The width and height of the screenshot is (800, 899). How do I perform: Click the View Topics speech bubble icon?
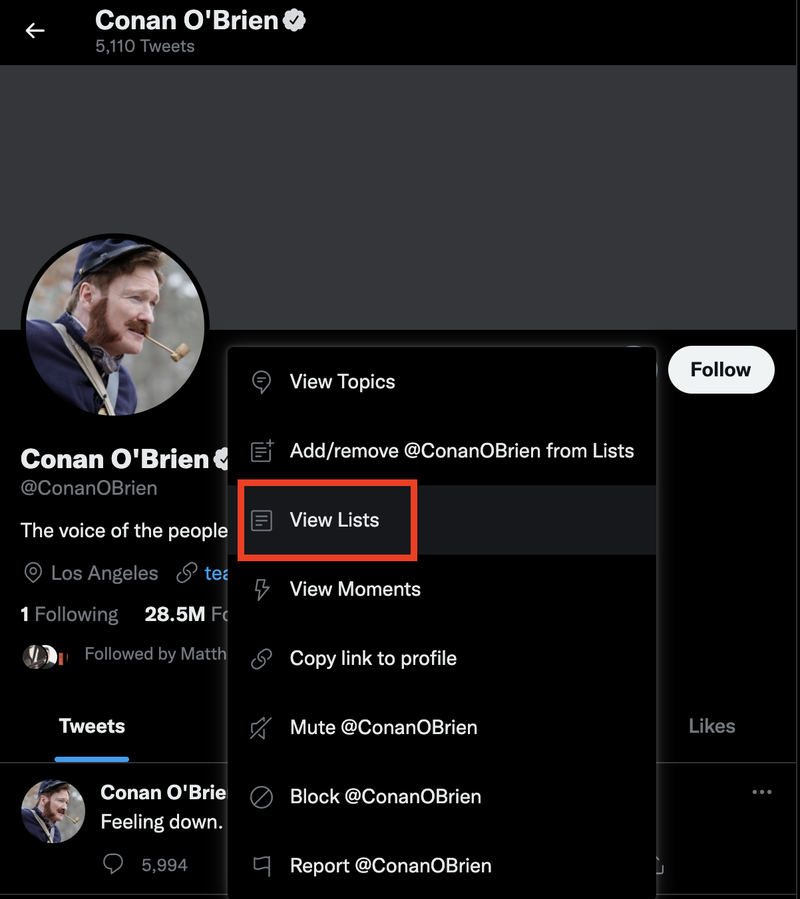[x=262, y=382]
